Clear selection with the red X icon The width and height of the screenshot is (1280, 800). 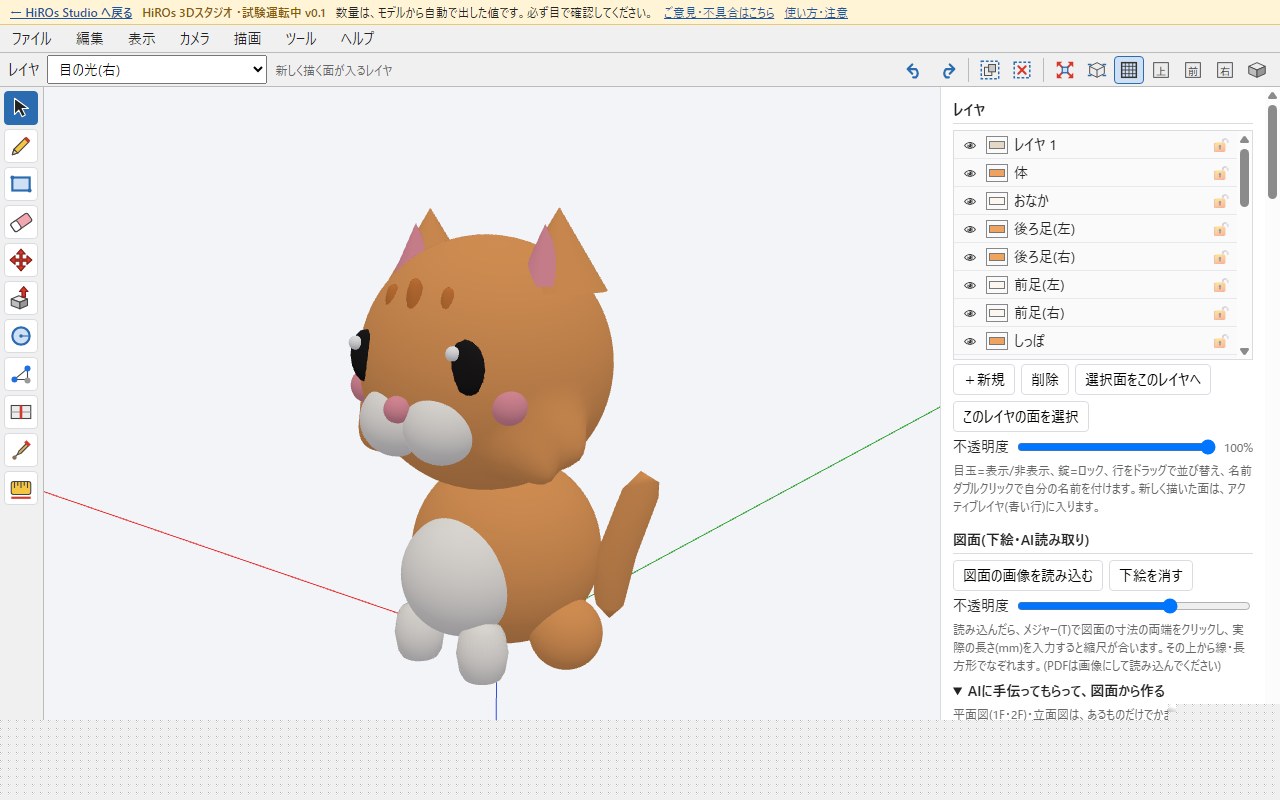pos(1022,70)
